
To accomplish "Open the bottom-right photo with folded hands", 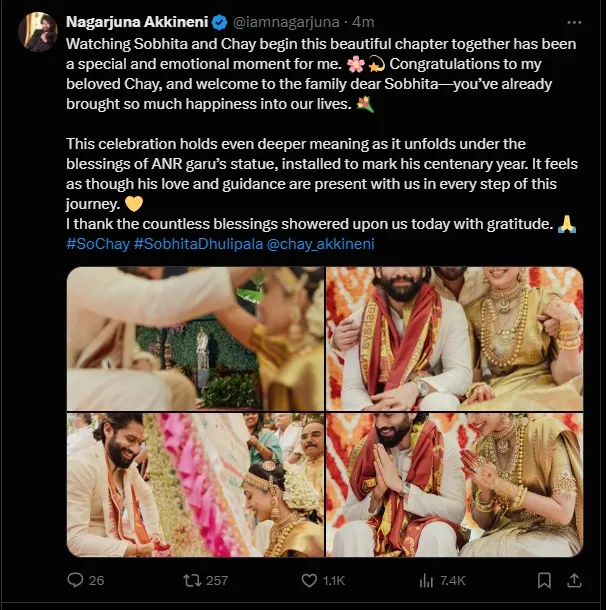I will 454,485.
